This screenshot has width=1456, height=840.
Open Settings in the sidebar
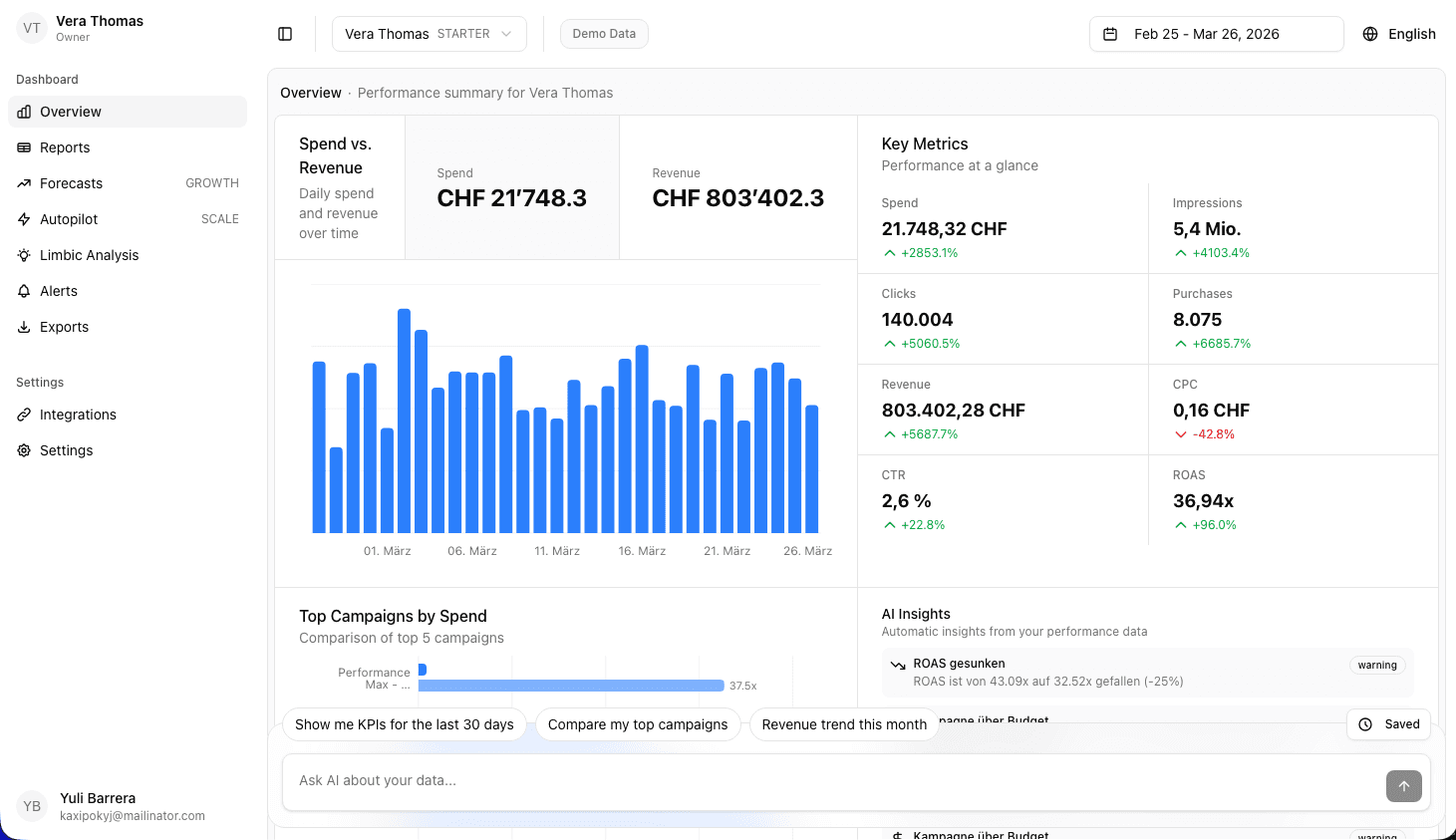[66, 450]
